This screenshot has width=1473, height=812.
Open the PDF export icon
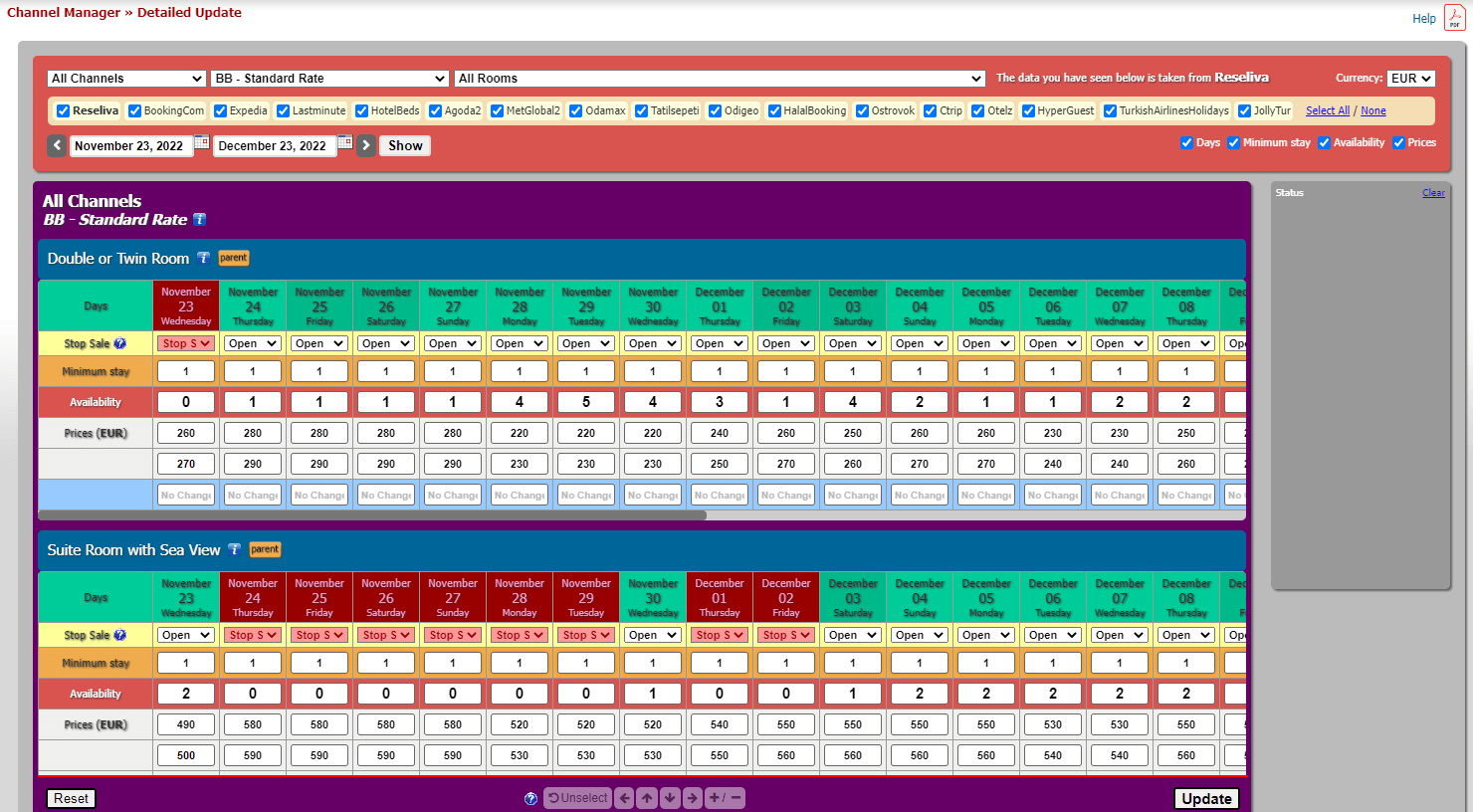1454,18
